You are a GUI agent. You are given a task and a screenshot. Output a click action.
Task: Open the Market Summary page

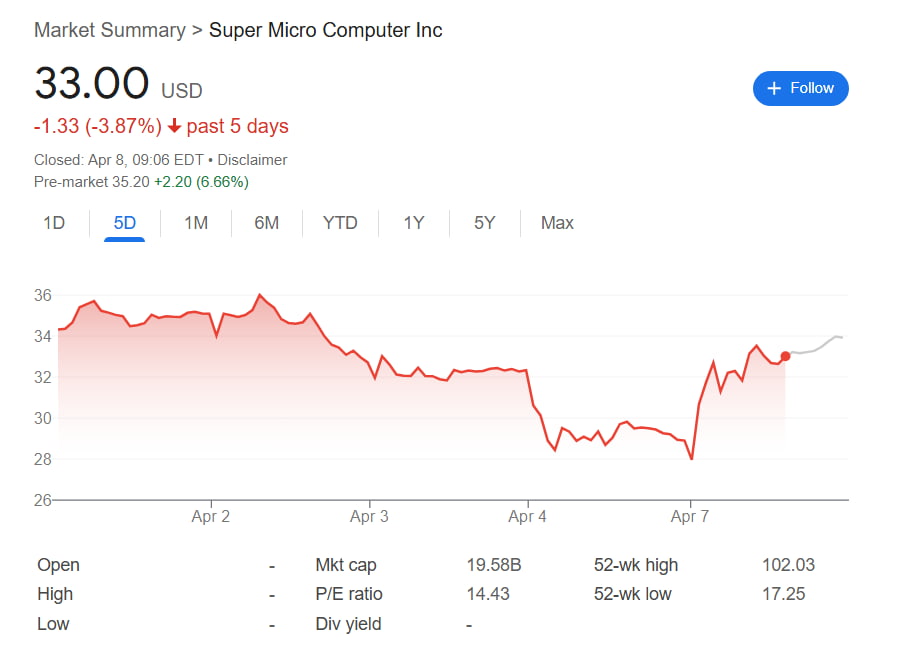pos(110,30)
